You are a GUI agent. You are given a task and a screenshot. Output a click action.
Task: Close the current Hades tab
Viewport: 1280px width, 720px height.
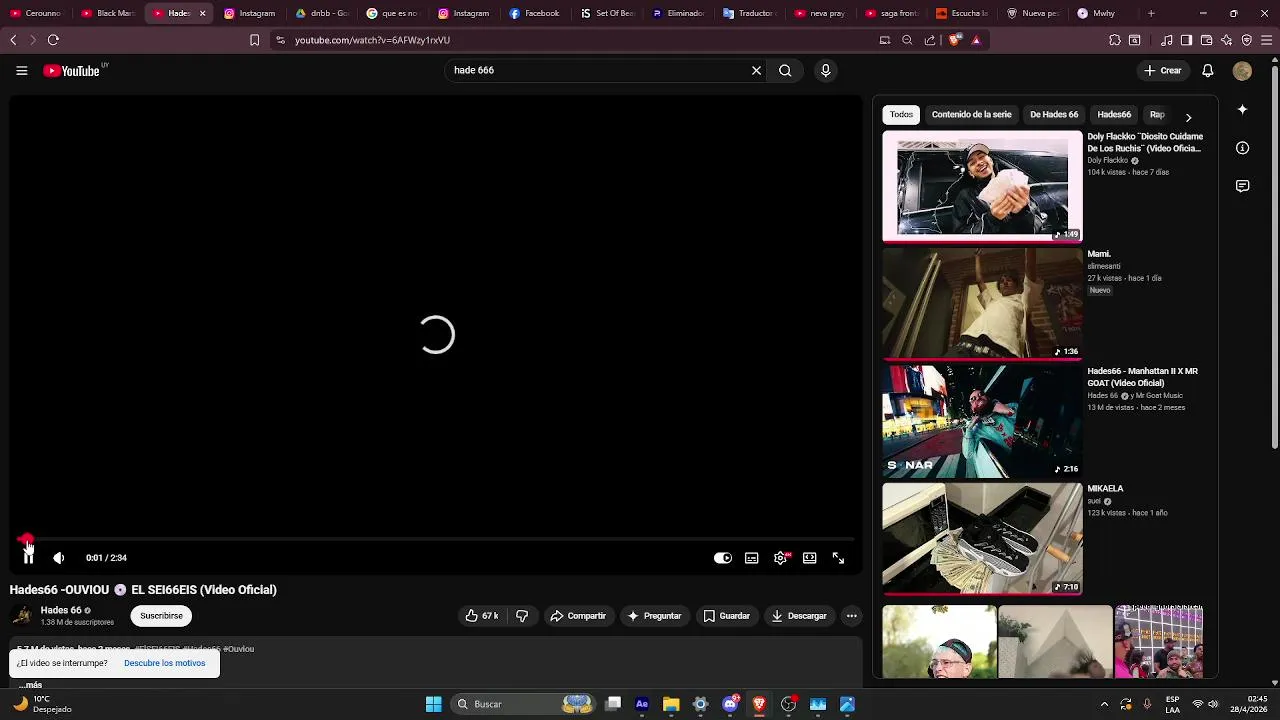pyautogui.click(x=202, y=13)
